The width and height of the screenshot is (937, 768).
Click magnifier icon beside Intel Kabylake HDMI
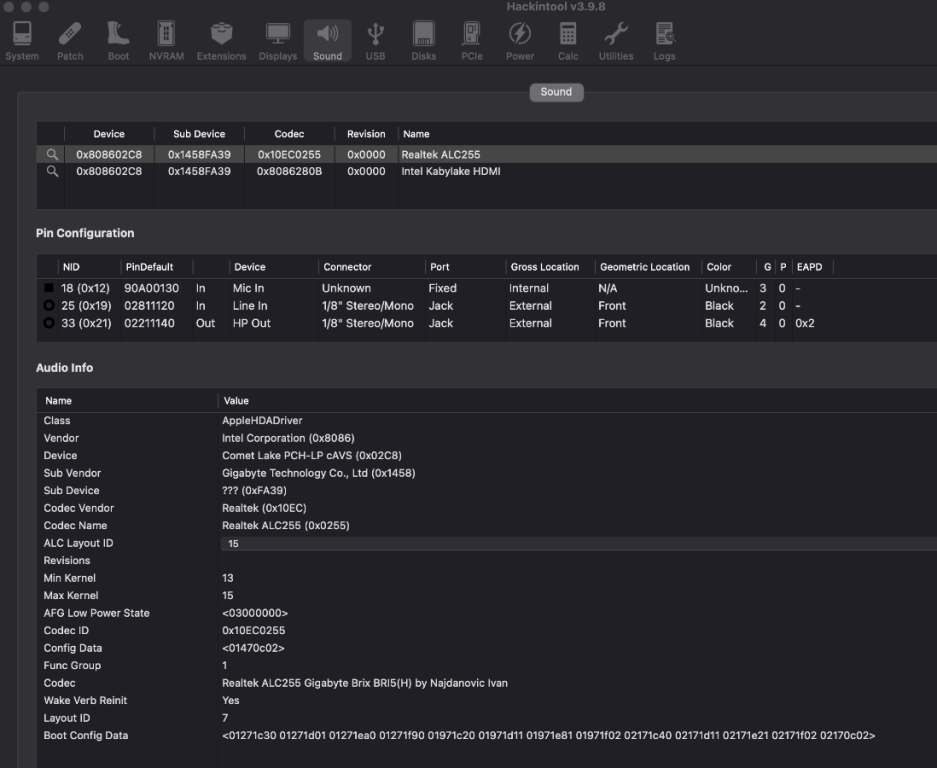pyautogui.click(x=52, y=172)
